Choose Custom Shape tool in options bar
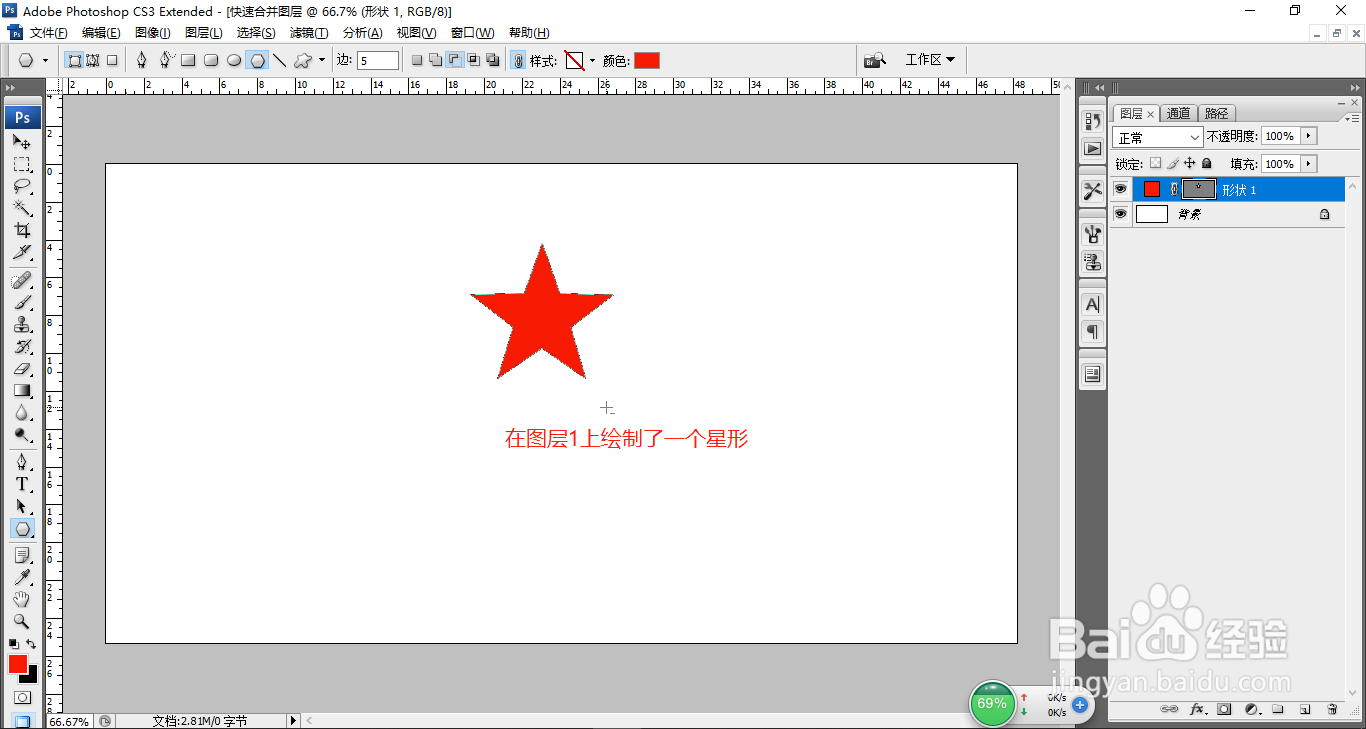The width and height of the screenshot is (1366, 729). pyautogui.click(x=303, y=61)
